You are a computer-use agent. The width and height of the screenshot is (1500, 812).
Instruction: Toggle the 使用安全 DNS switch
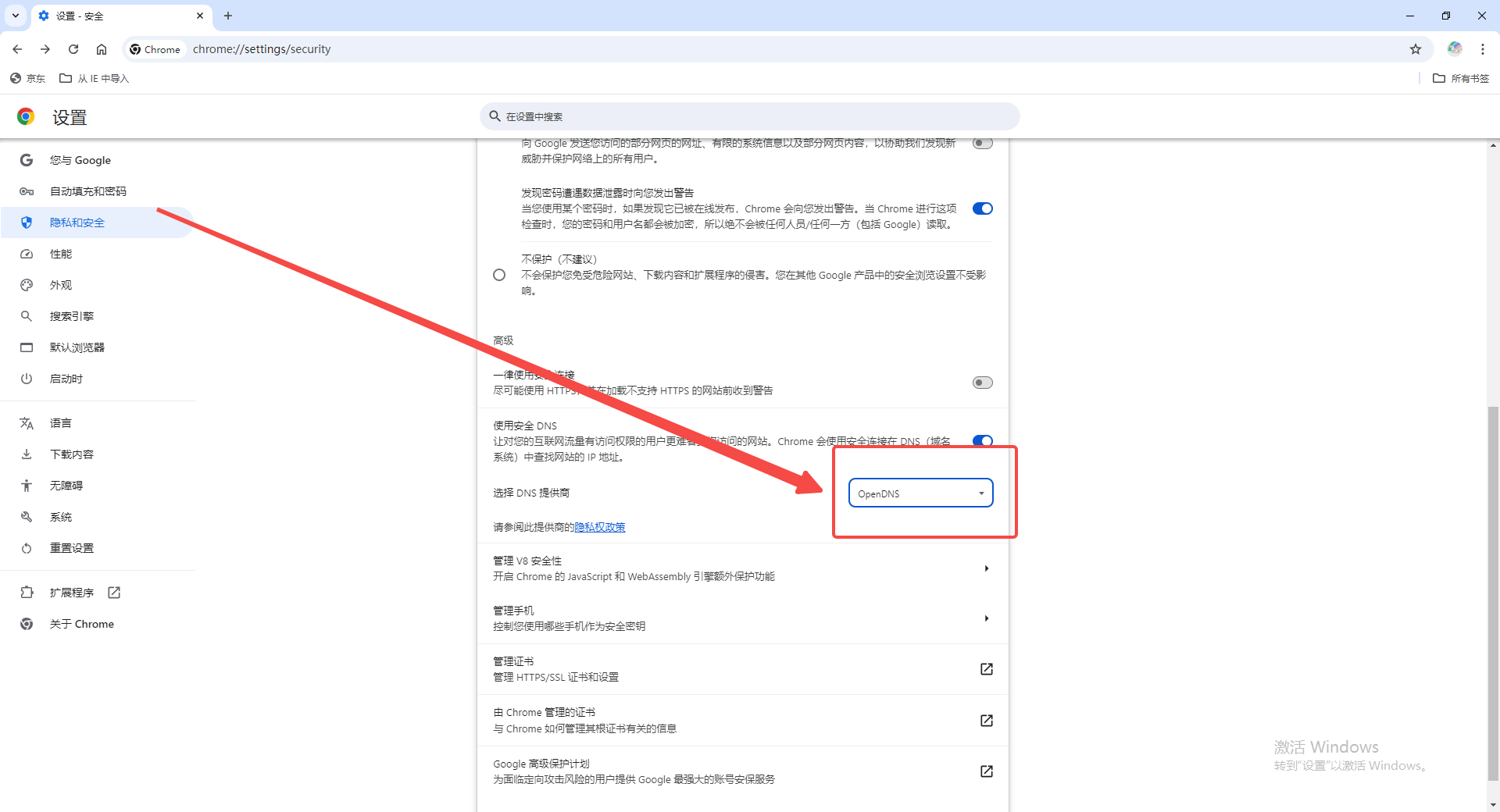(x=983, y=441)
